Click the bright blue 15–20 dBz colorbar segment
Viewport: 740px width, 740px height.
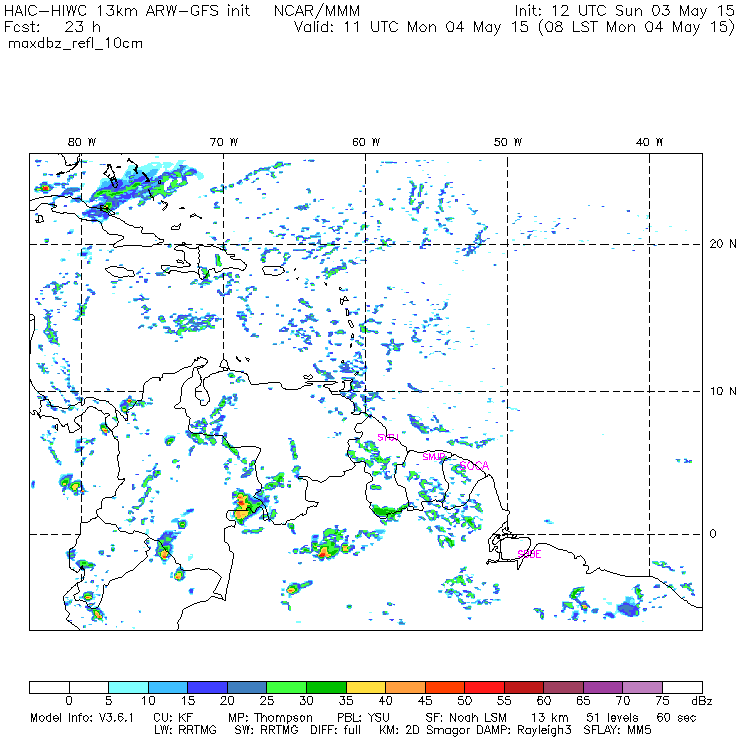pos(208,687)
